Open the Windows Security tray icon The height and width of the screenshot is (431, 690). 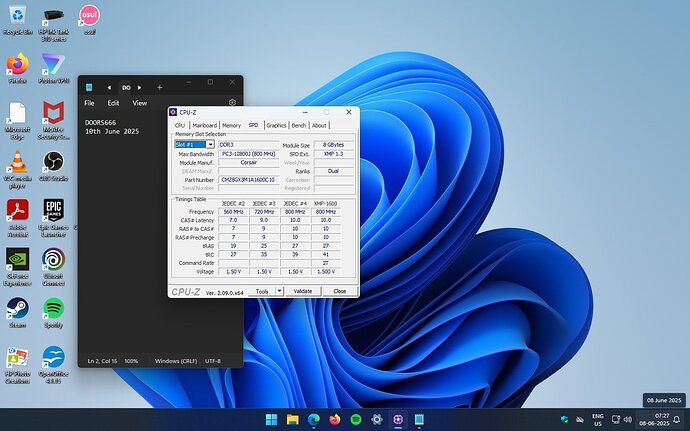pyautogui.click(x=565, y=420)
